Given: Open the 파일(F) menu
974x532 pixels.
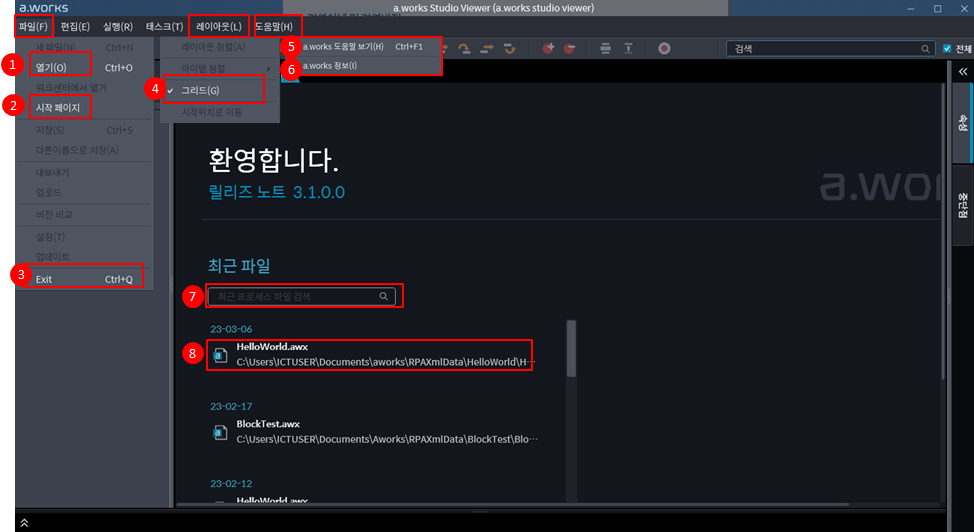Looking at the screenshot, I should tap(33, 26).
